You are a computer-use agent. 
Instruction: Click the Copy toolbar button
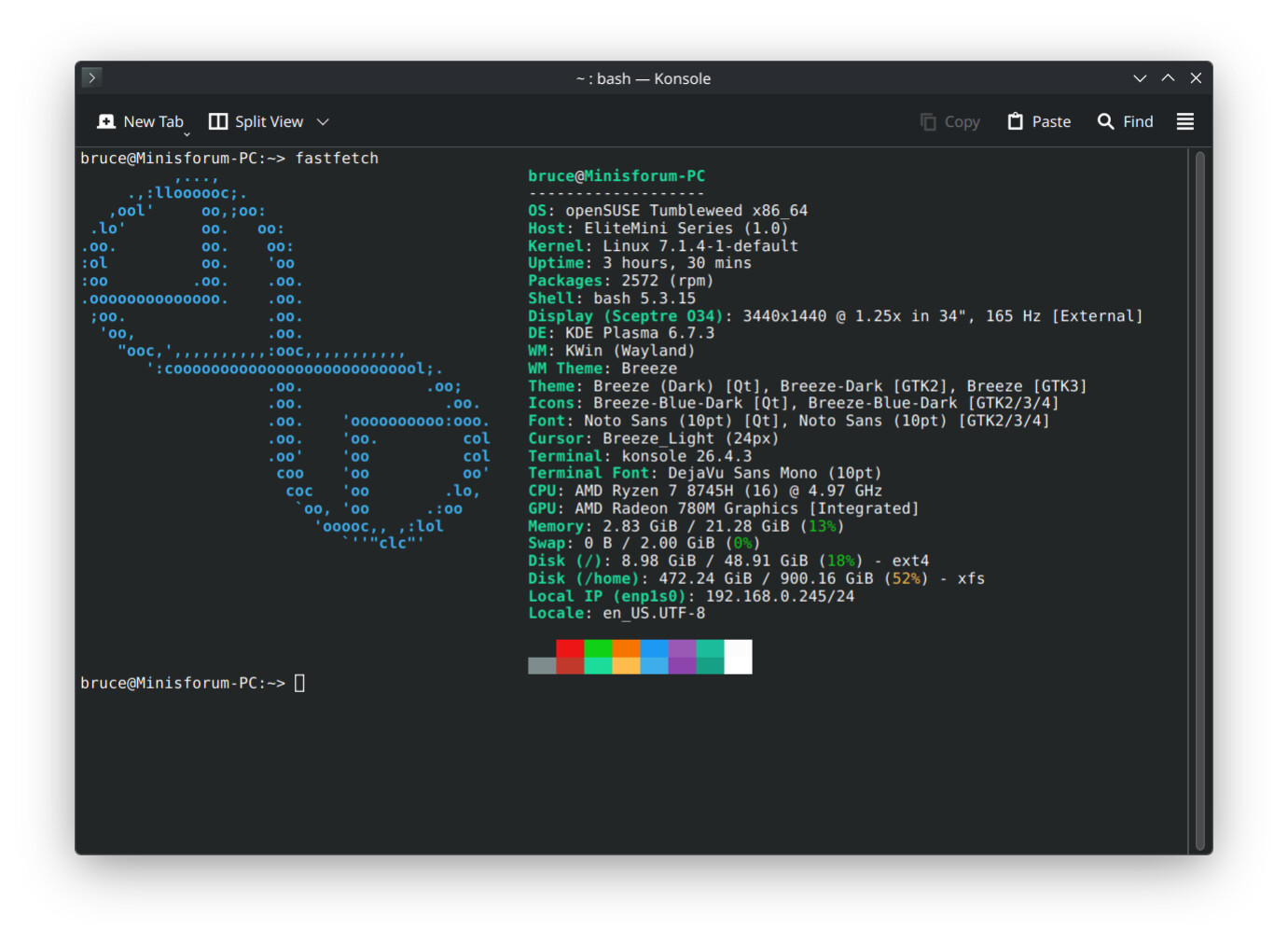click(x=950, y=122)
